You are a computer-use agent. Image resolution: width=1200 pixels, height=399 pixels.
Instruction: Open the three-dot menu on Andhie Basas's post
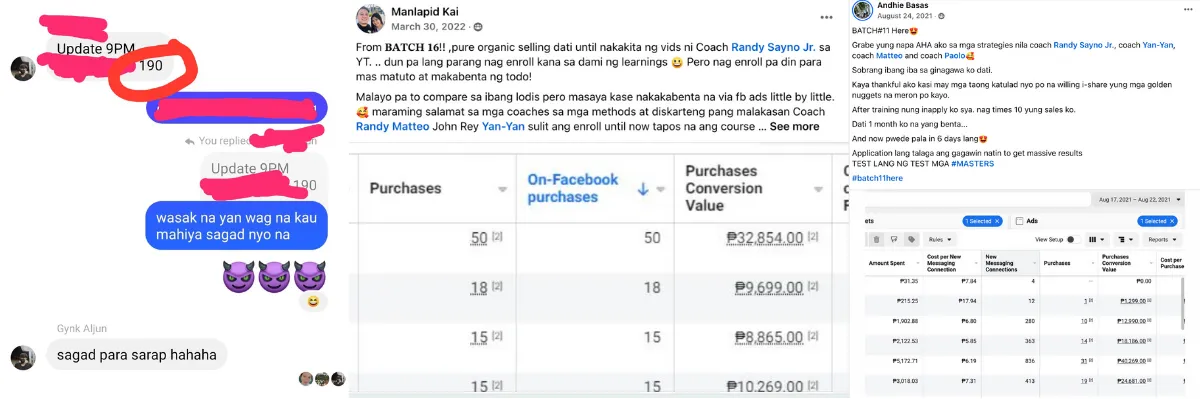(x=1188, y=9)
